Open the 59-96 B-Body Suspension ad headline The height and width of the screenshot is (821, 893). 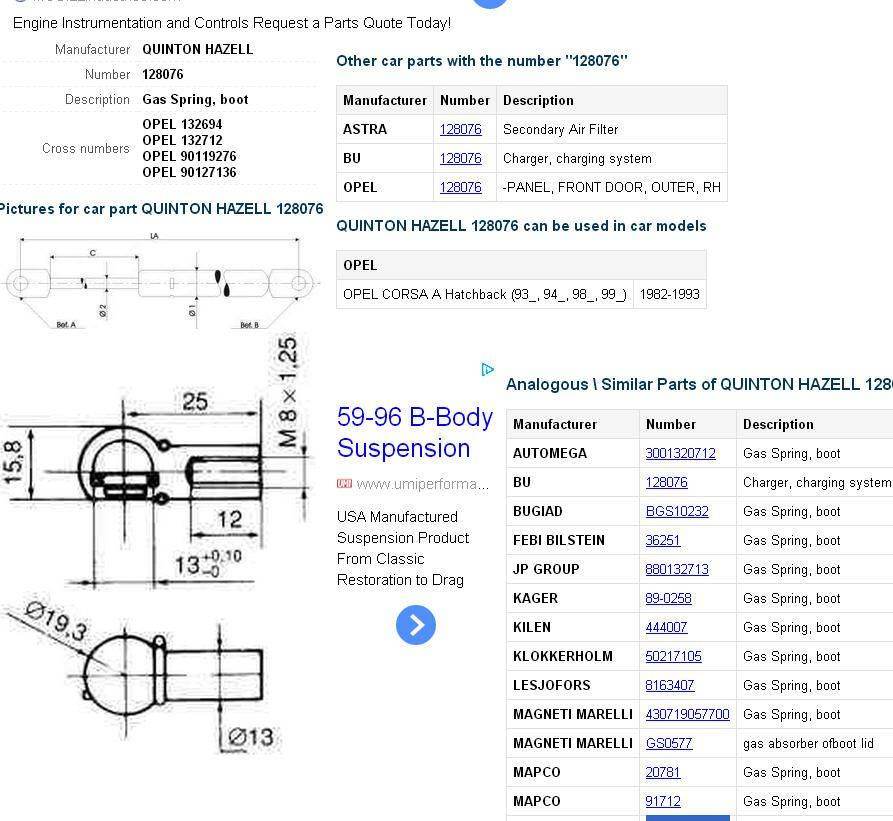pyautogui.click(x=414, y=432)
